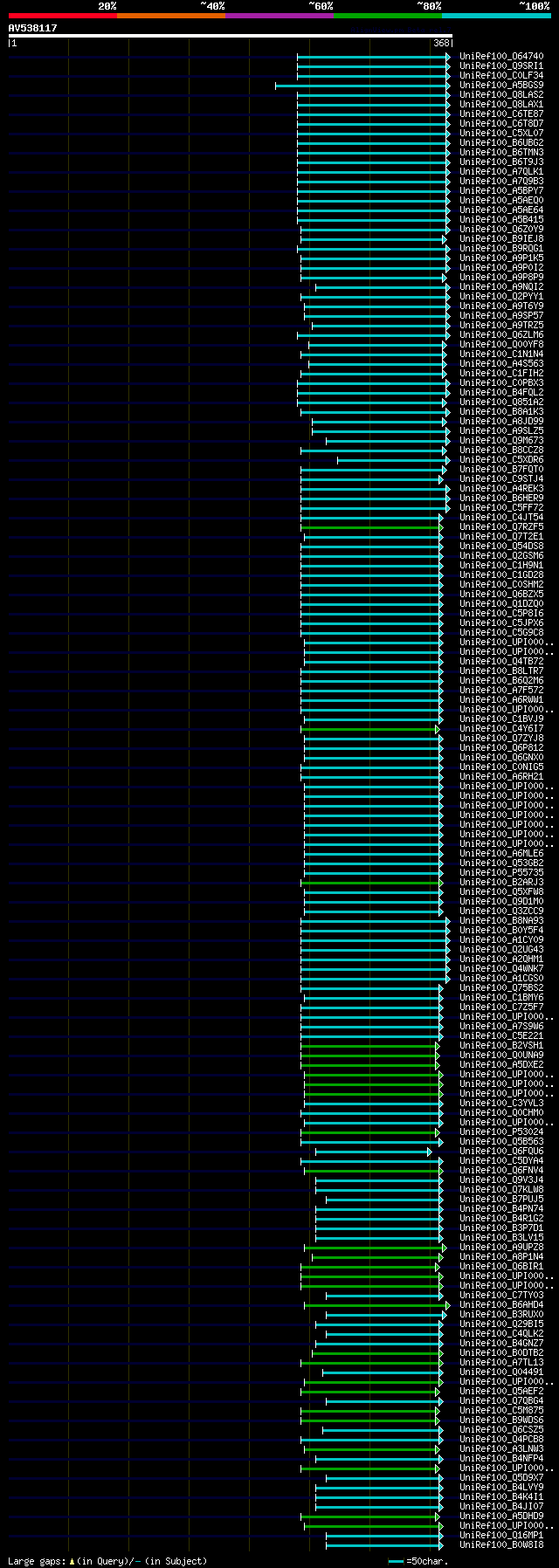Select hit label UniRef100_C5XDR6
Image resolution: width=559 pixels, height=1568 pixels.
click(x=501, y=460)
